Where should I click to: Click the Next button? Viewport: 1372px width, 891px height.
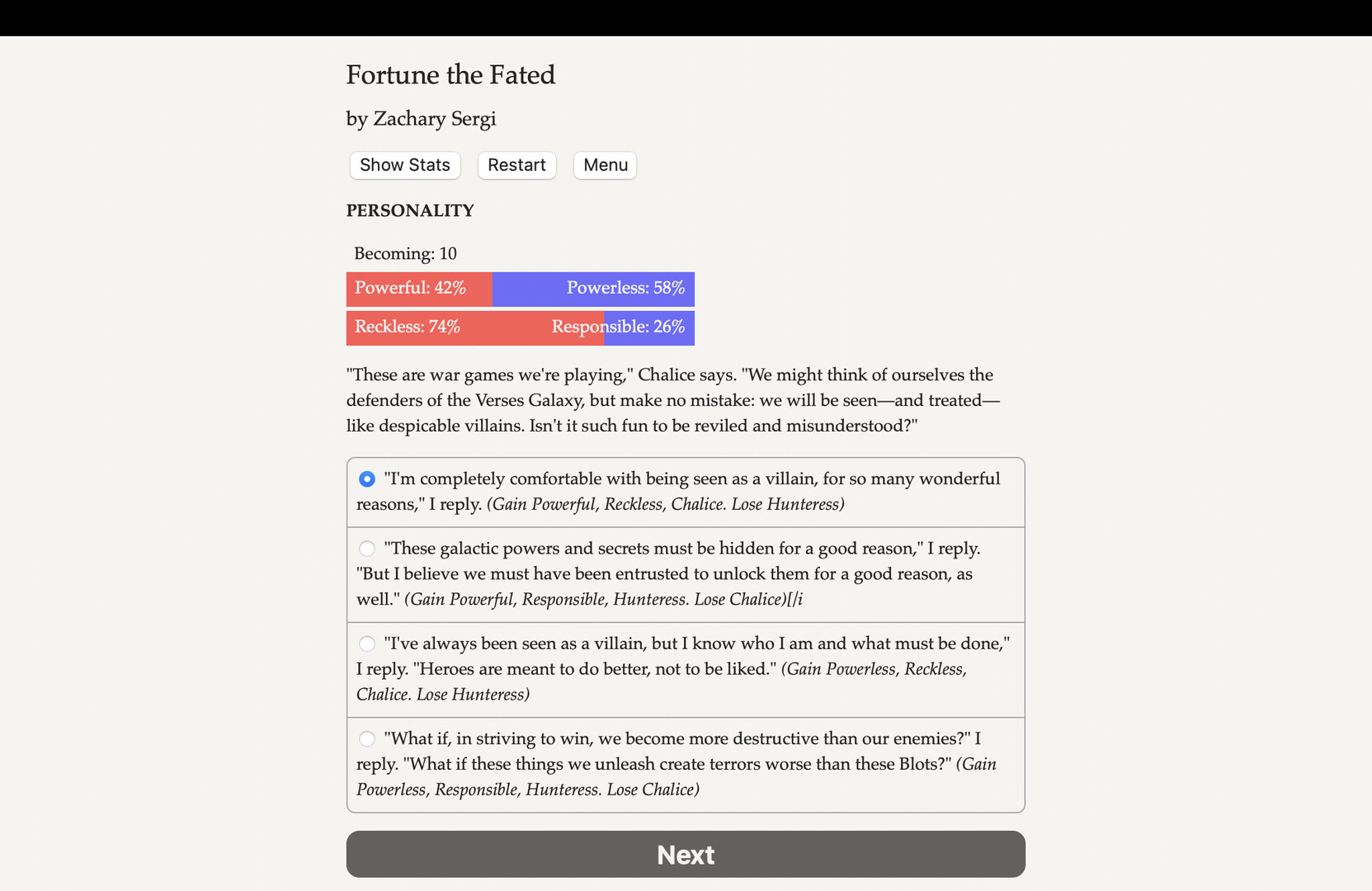tap(685, 854)
